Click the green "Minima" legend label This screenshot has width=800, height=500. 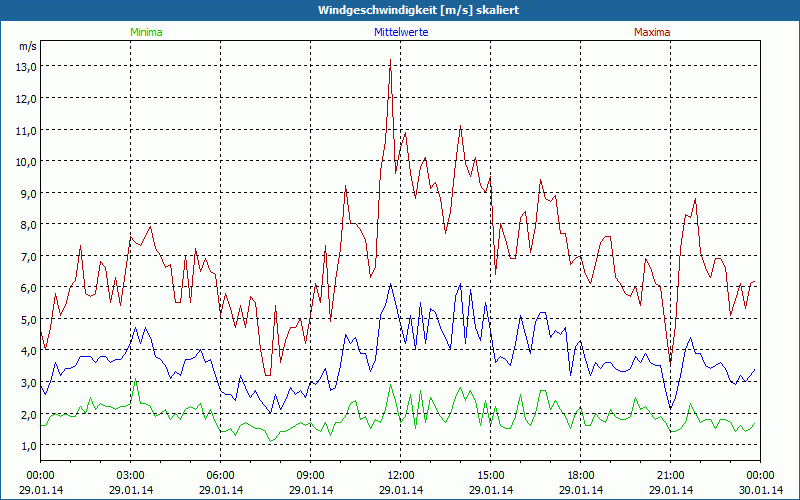click(145, 32)
